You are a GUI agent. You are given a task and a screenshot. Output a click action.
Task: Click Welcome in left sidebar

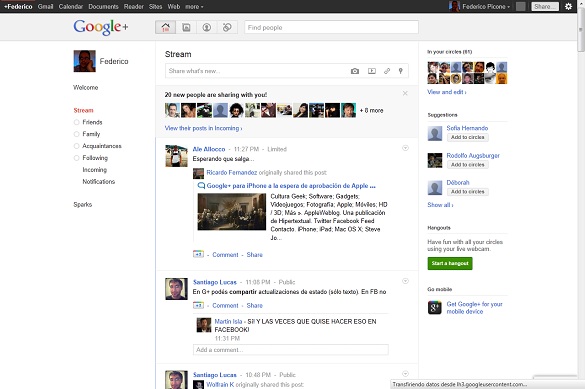point(85,87)
